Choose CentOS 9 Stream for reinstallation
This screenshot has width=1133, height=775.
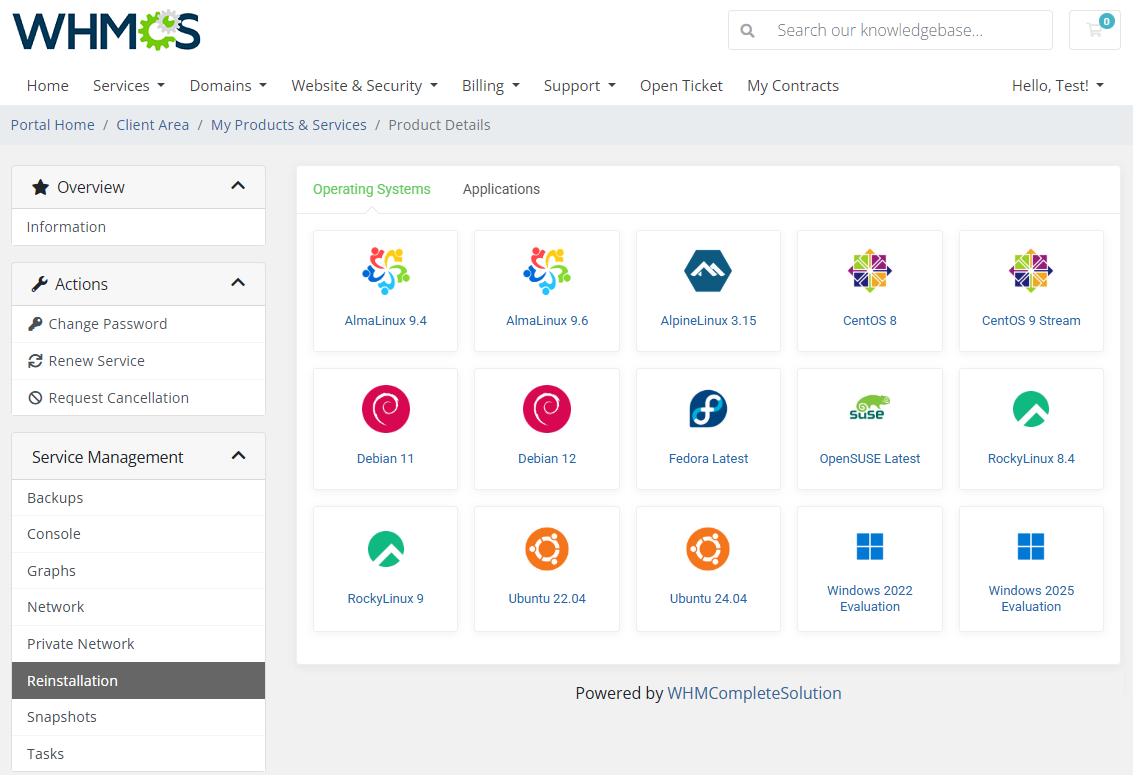1030,291
